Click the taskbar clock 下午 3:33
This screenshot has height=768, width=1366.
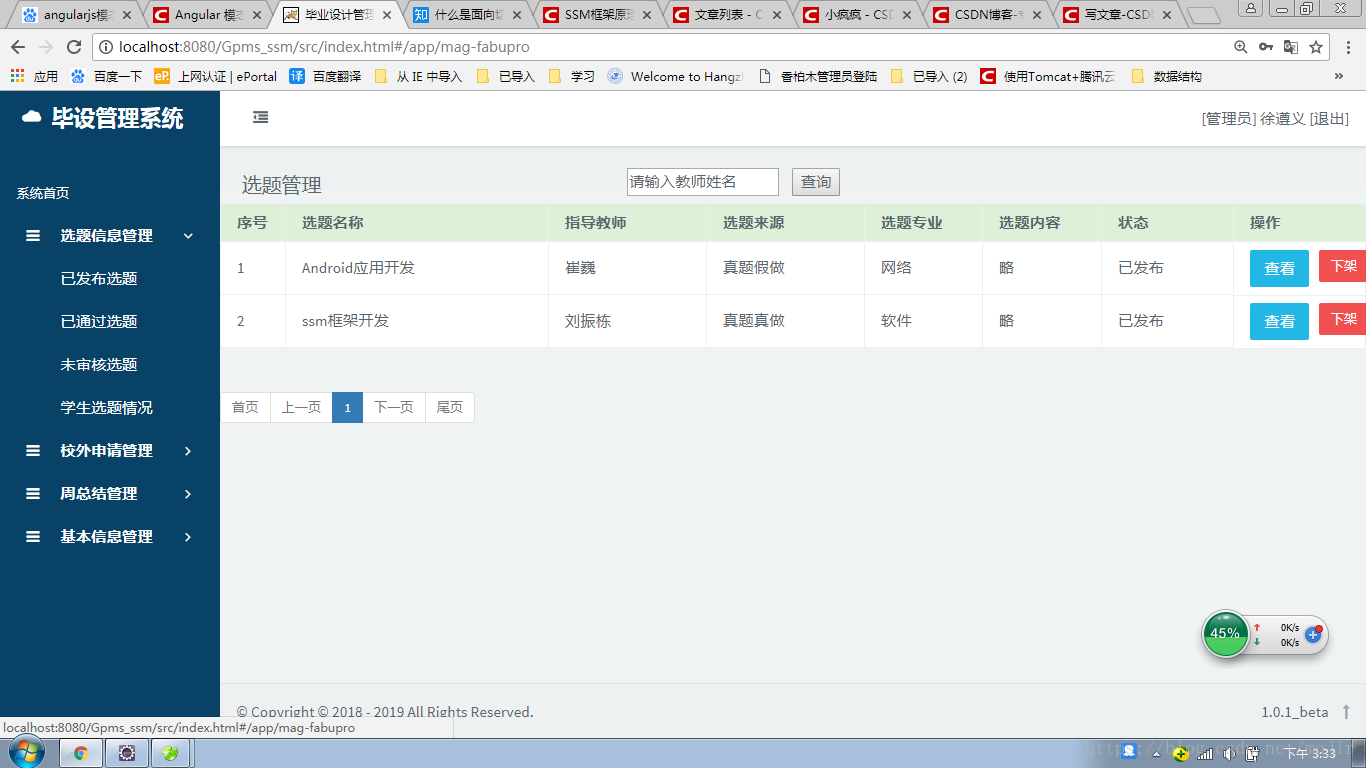click(1310, 753)
